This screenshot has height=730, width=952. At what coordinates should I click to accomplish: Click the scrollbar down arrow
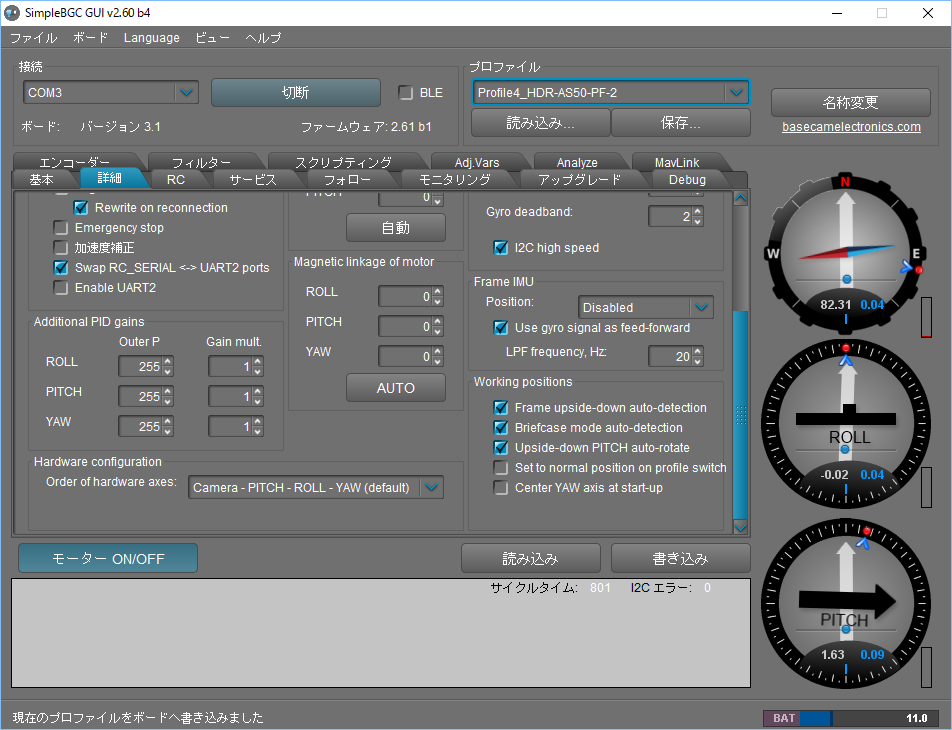(740, 527)
